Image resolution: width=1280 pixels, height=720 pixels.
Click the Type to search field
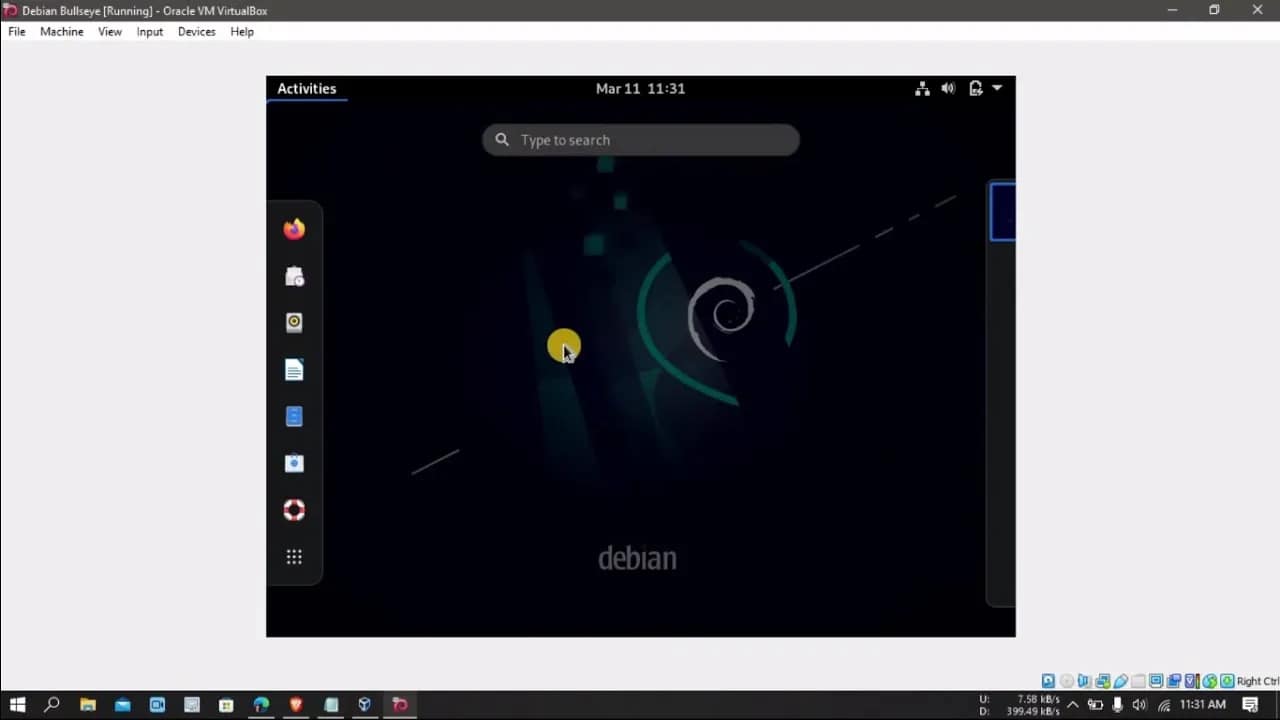(640, 140)
